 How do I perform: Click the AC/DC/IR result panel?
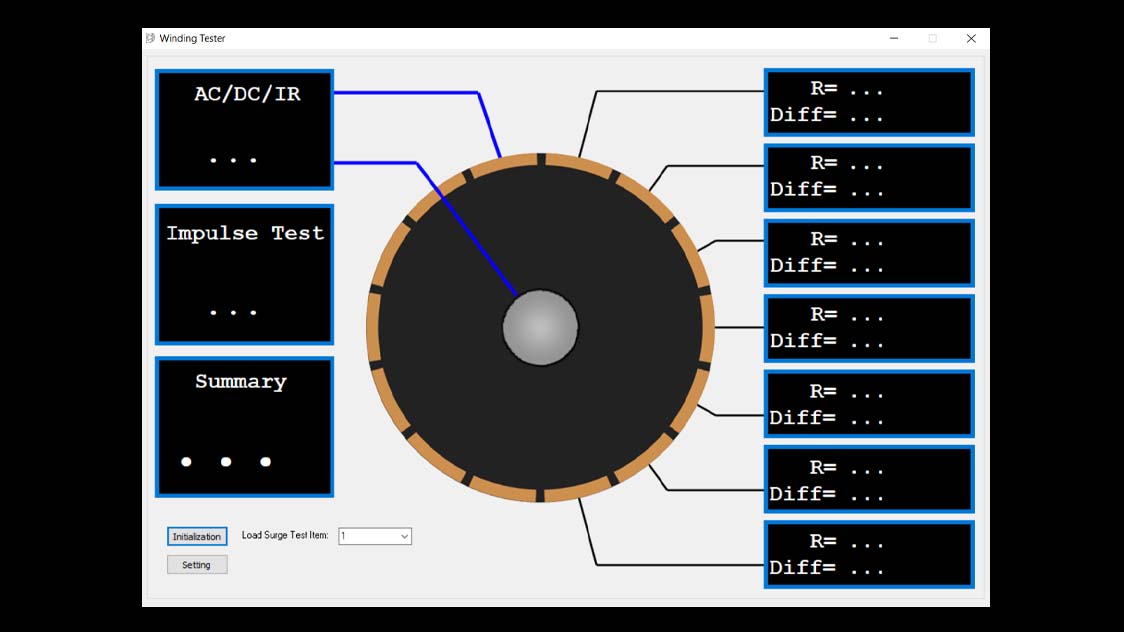pyautogui.click(x=244, y=129)
